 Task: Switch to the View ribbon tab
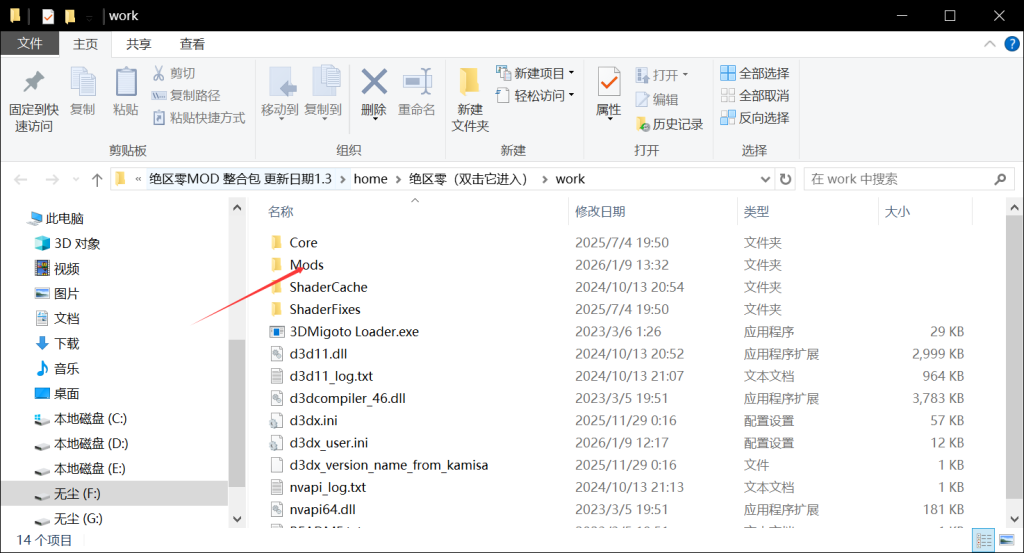click(192, 44)
